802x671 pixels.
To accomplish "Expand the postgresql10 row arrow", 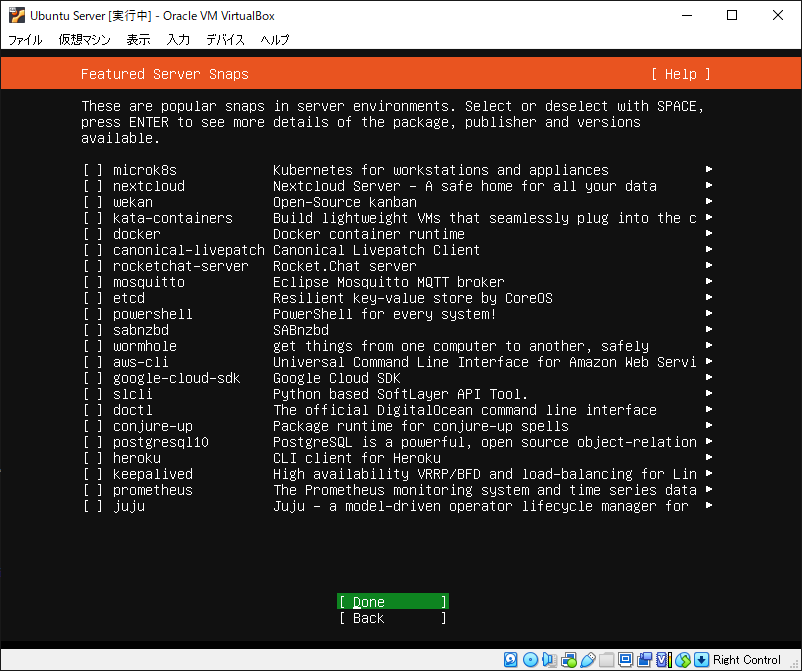I will click(x=709, y=441).
